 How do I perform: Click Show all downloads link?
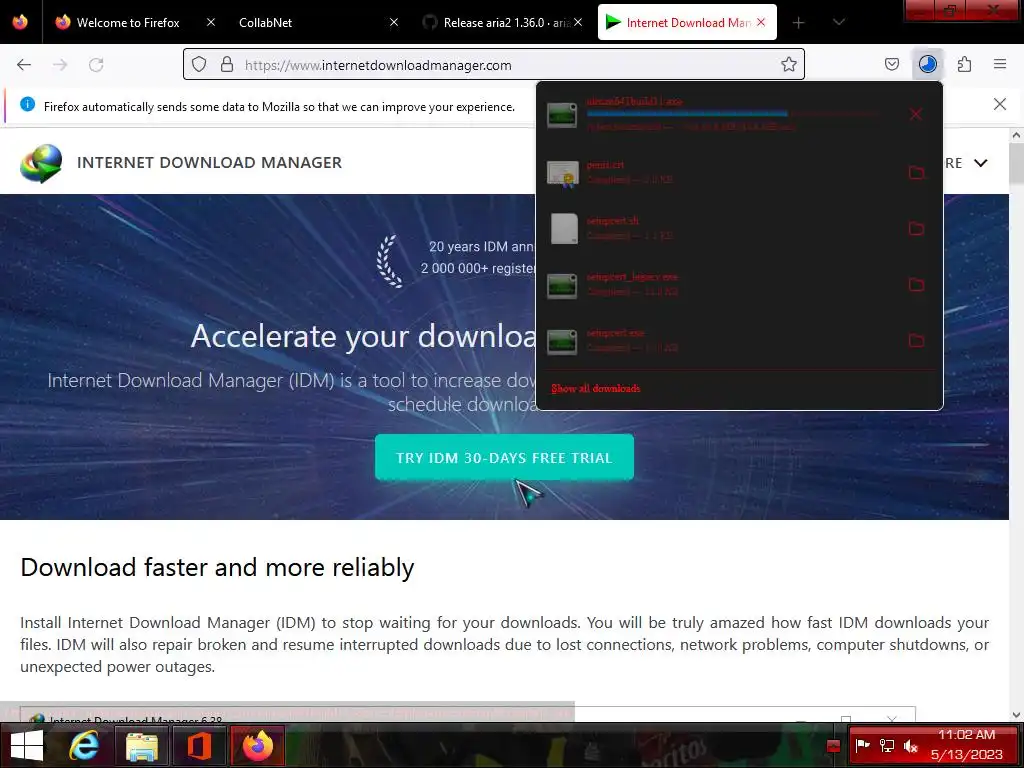(596, 389)
